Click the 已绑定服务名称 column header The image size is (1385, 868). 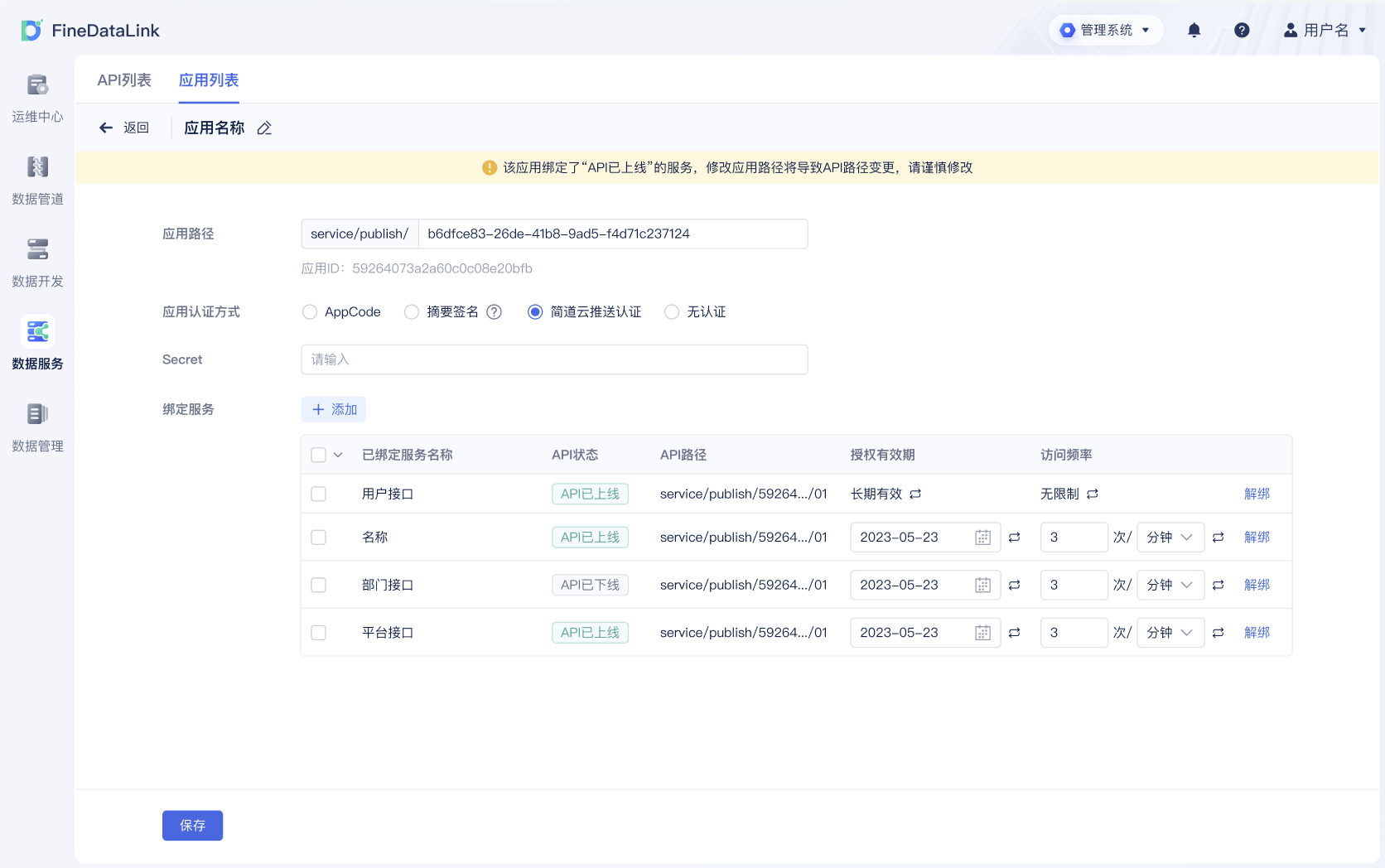[x=408, y=455]
